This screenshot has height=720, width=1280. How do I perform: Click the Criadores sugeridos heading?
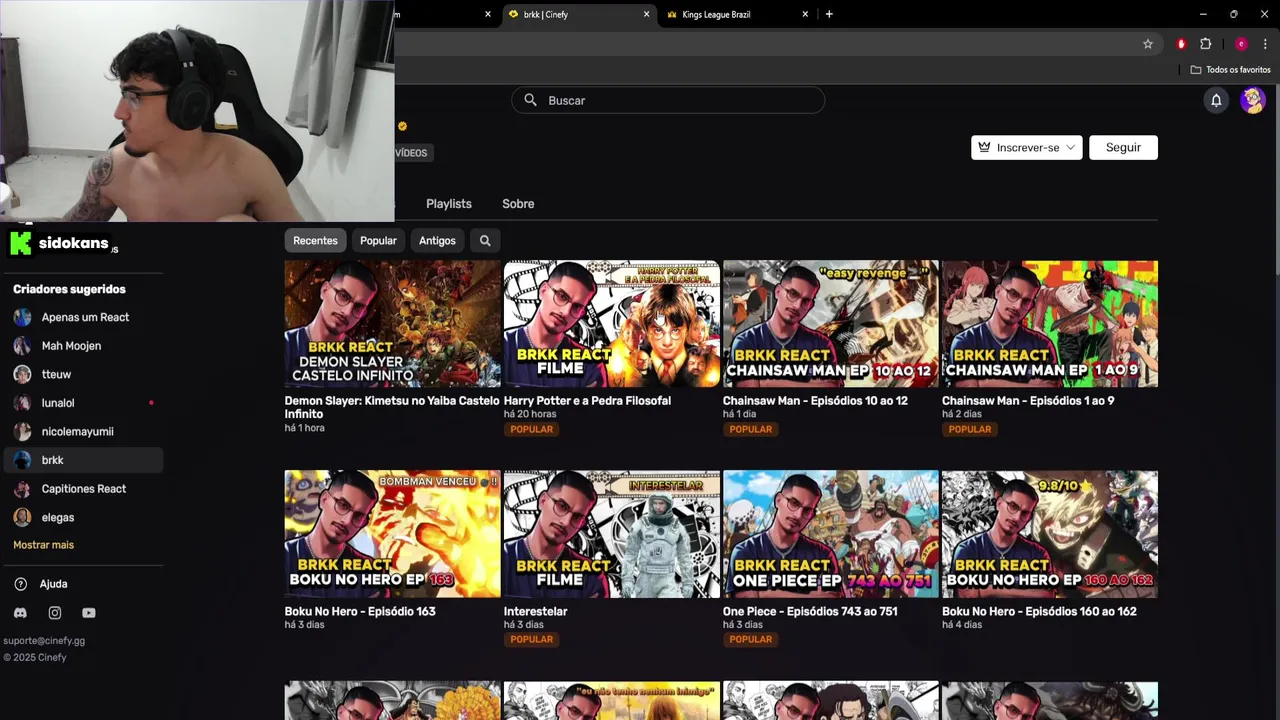(69, 289)
